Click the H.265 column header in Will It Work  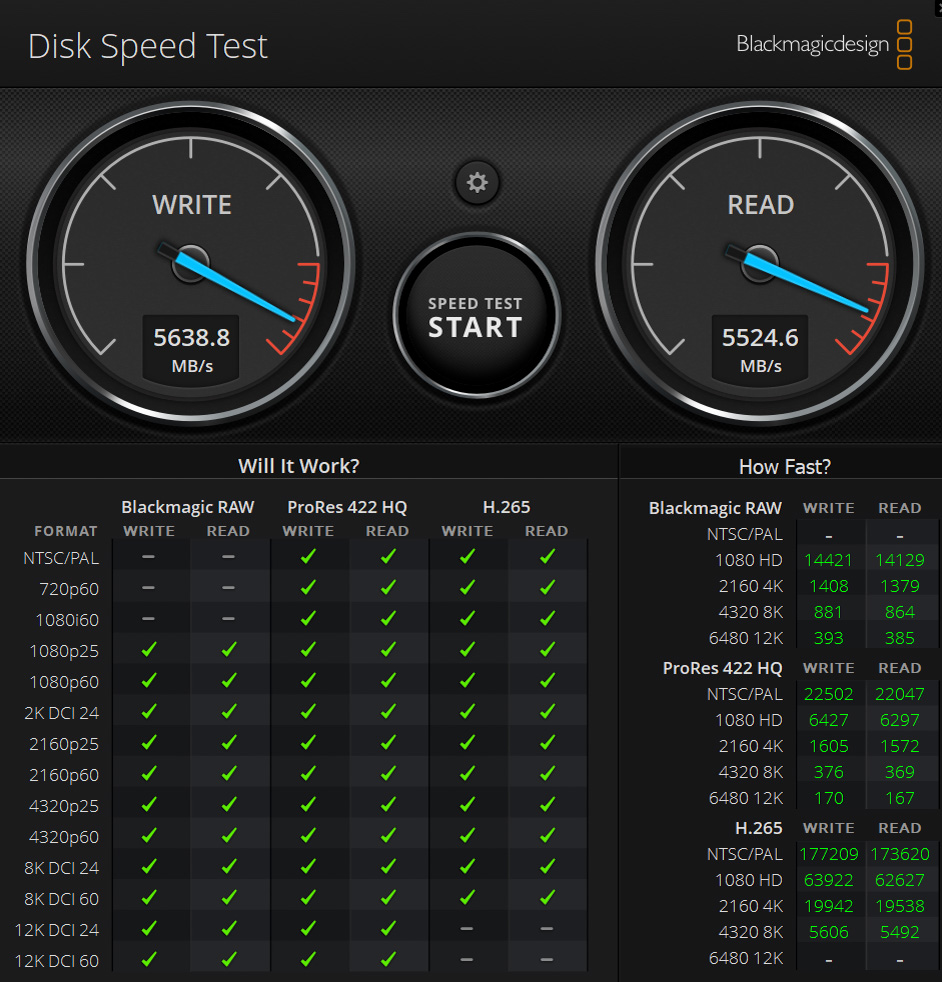(506, 507)
